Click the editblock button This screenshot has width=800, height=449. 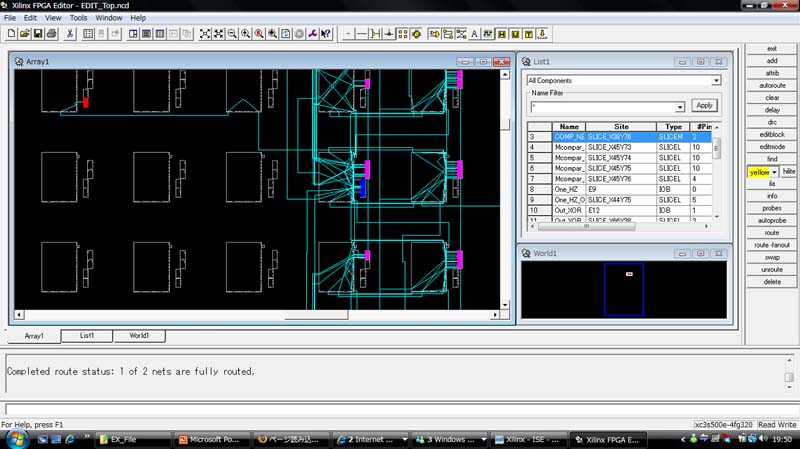coord(772,134)
